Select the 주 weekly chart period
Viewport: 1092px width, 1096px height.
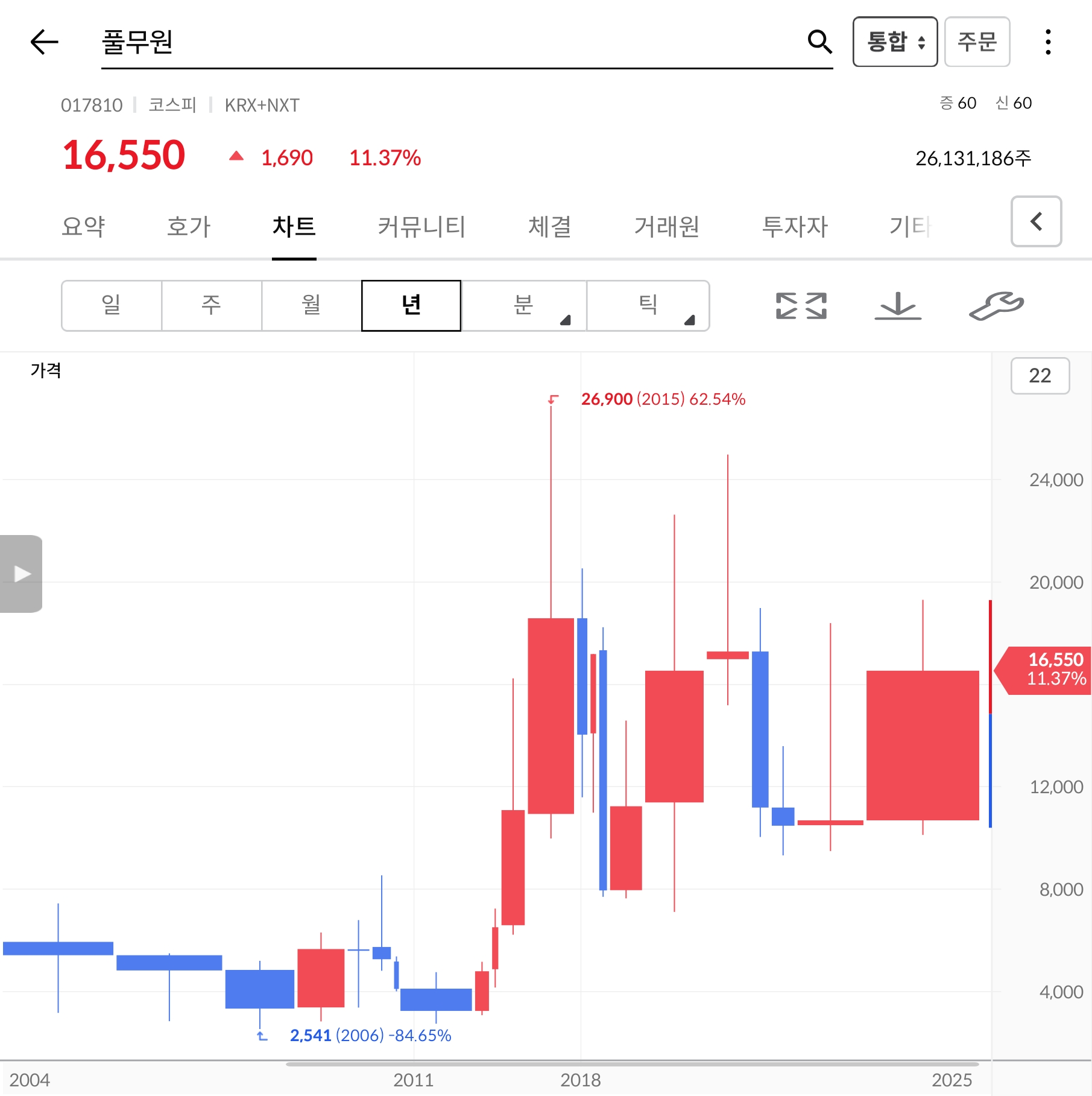(x=212, y=305)
